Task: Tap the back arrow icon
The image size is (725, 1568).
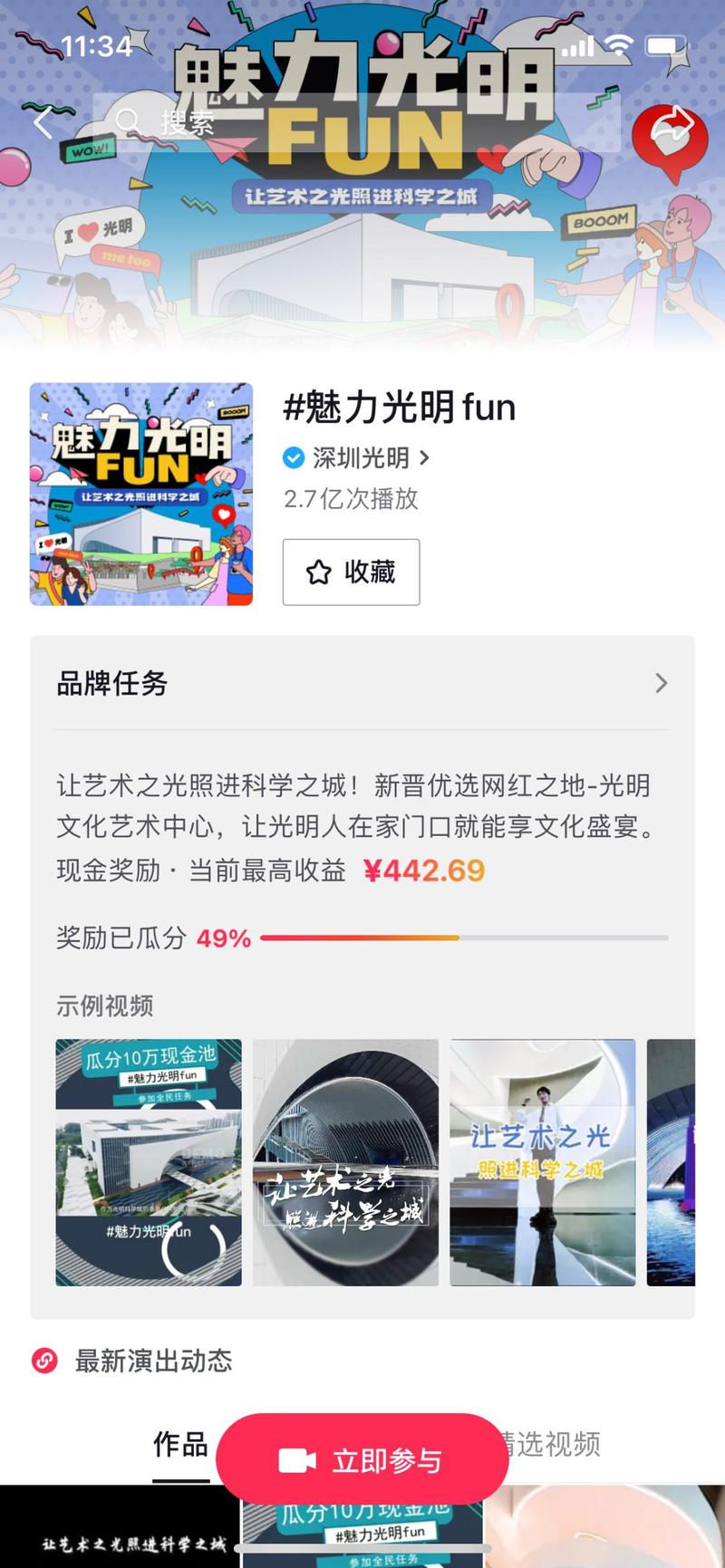Action: [x=42, y=122]
